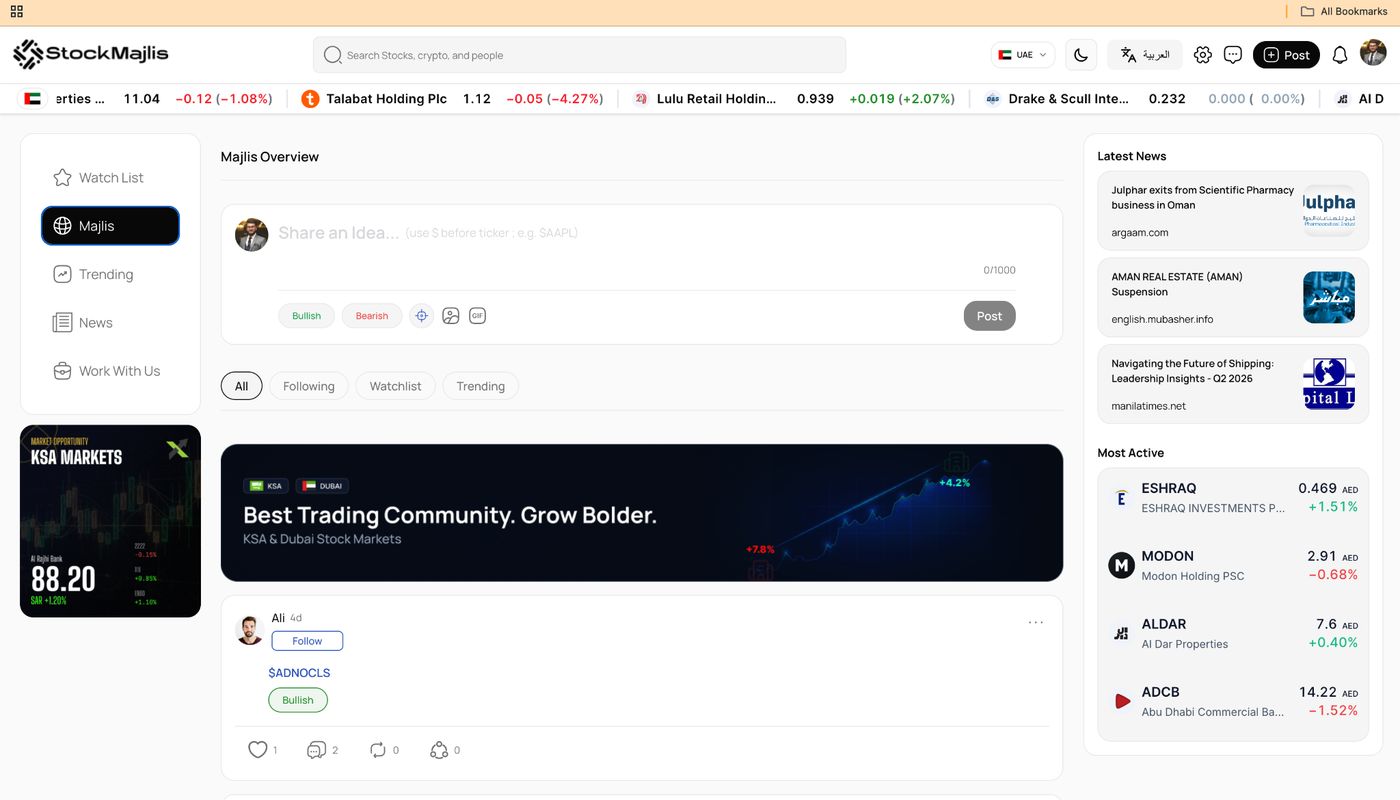
Task: Open AMAN REAL ESTATE Suspension news
Action: 1233,297
